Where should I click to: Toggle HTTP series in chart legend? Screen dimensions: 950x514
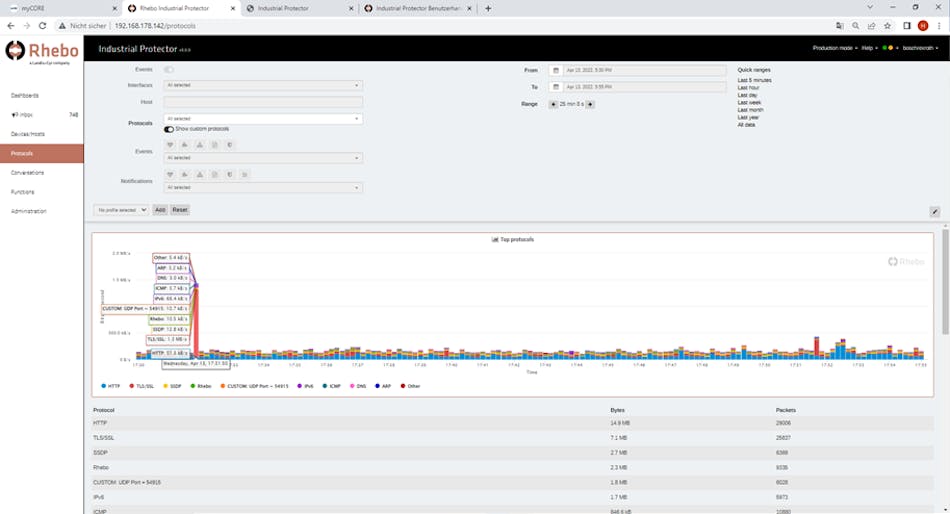[110, 386]
